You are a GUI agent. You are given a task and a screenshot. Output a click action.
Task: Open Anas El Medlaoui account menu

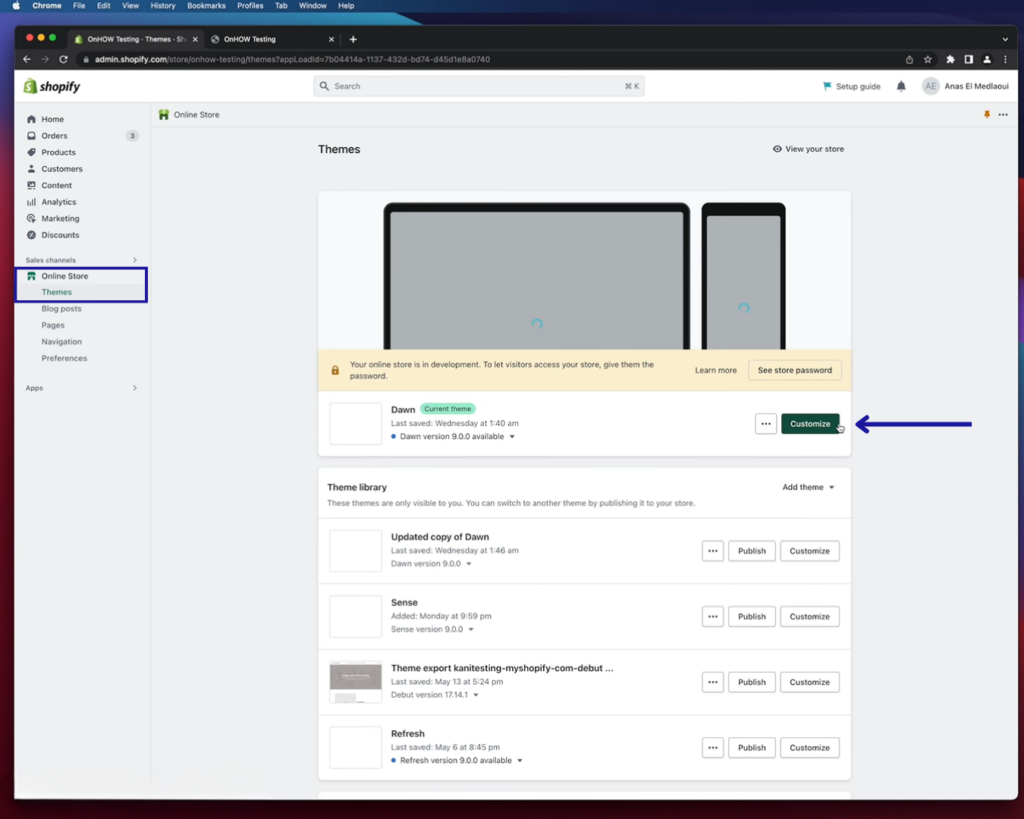click(965, 86)
